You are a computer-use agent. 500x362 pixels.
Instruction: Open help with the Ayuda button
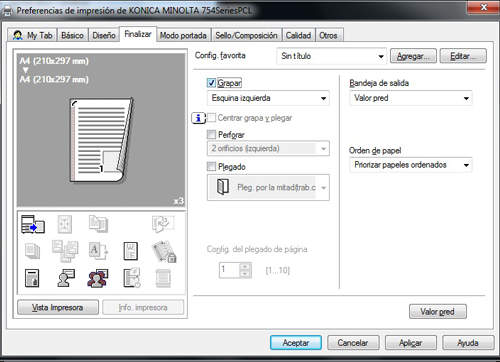click(x=468, y=343)
